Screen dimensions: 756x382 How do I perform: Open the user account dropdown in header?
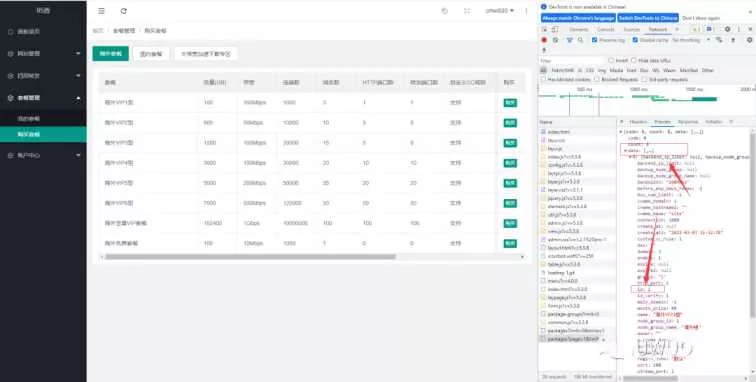(x=500, y=11)
